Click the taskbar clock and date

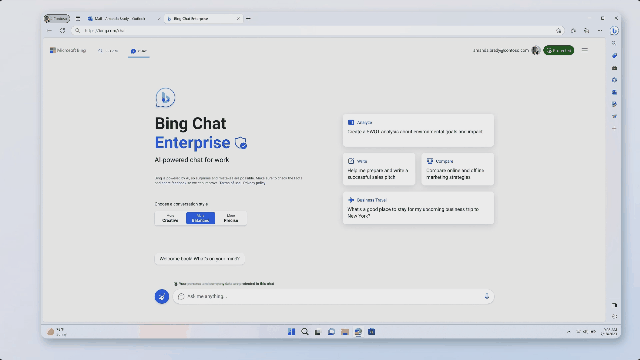click(610, 332)
